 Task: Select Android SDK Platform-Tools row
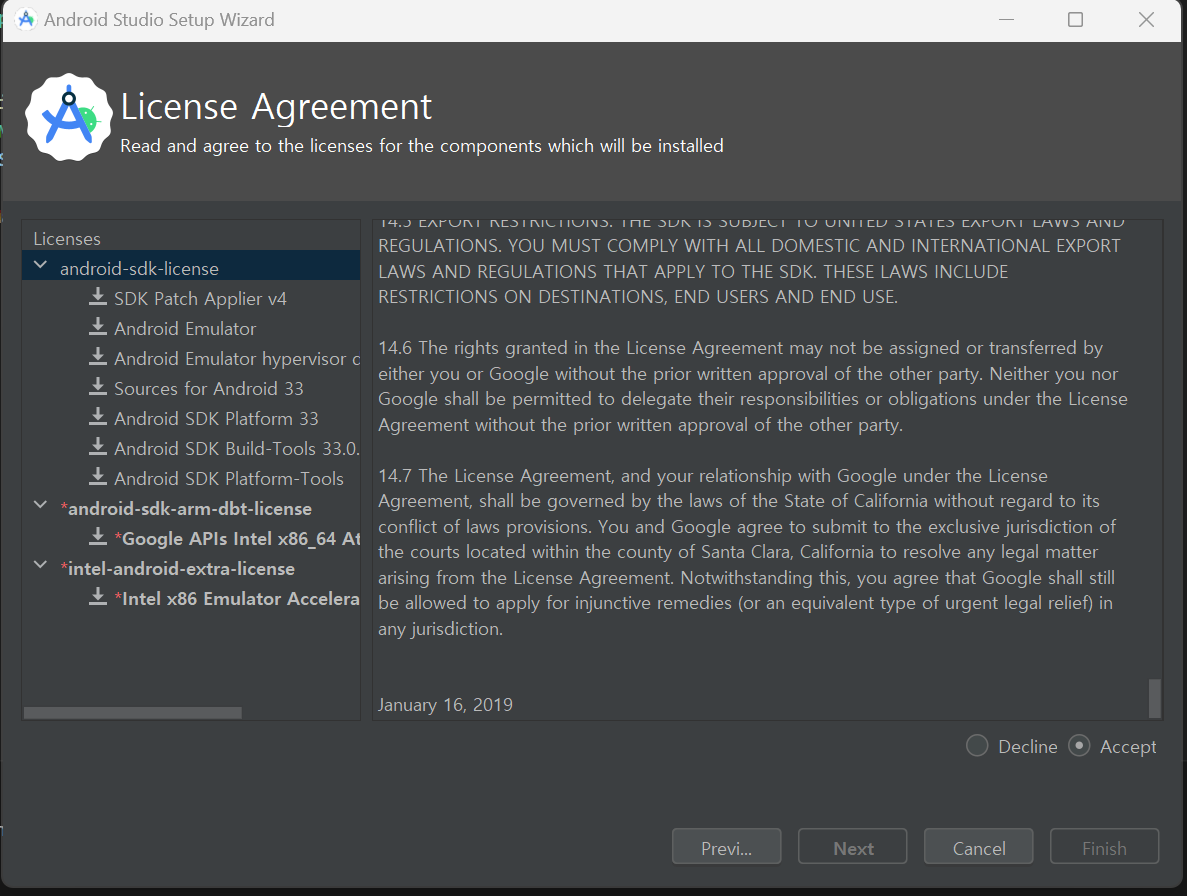click(192, 478)
